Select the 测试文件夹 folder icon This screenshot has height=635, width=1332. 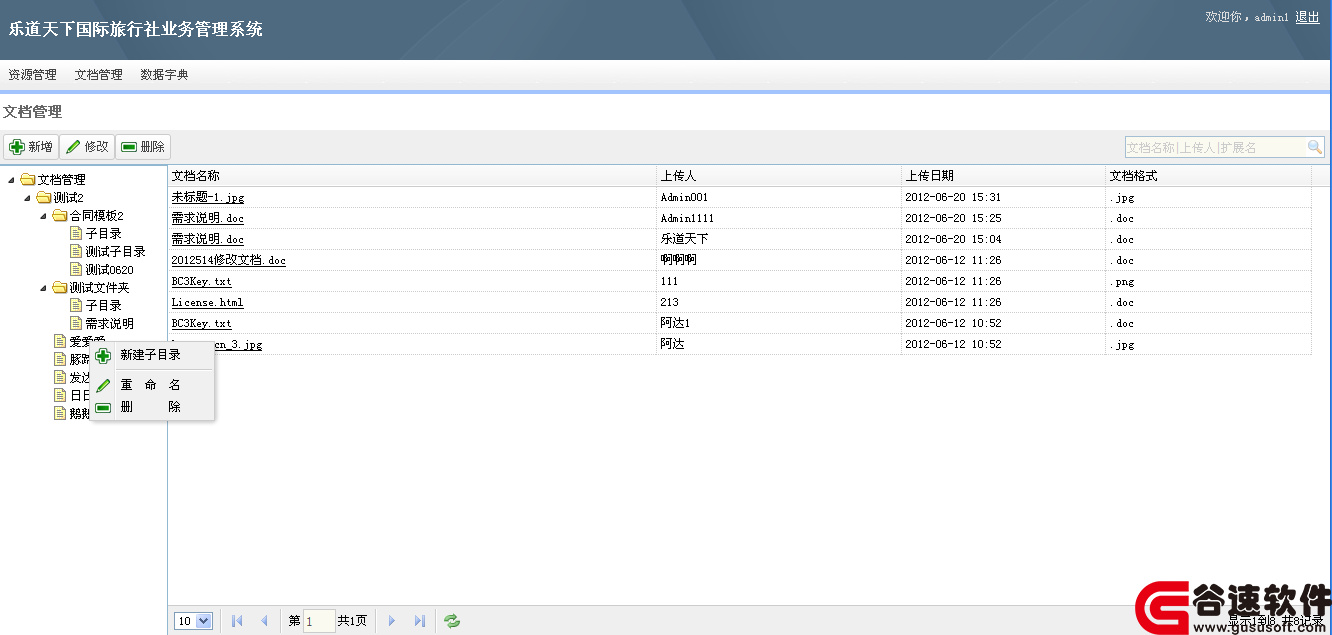[59, 288]
